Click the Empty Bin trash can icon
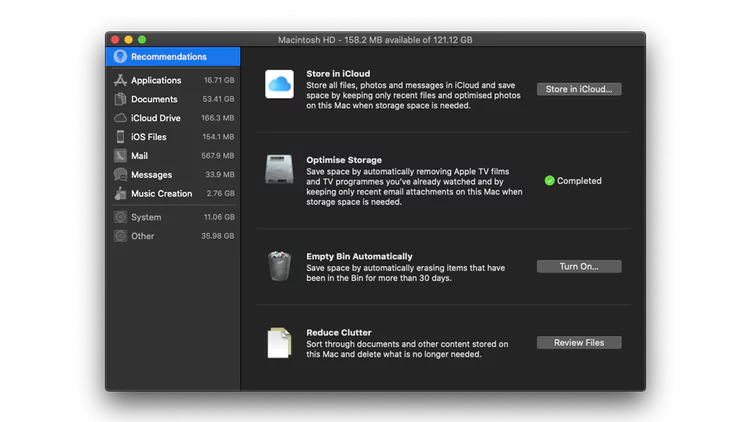The width and height of the screenshot is (750, 422). [279, 266]
